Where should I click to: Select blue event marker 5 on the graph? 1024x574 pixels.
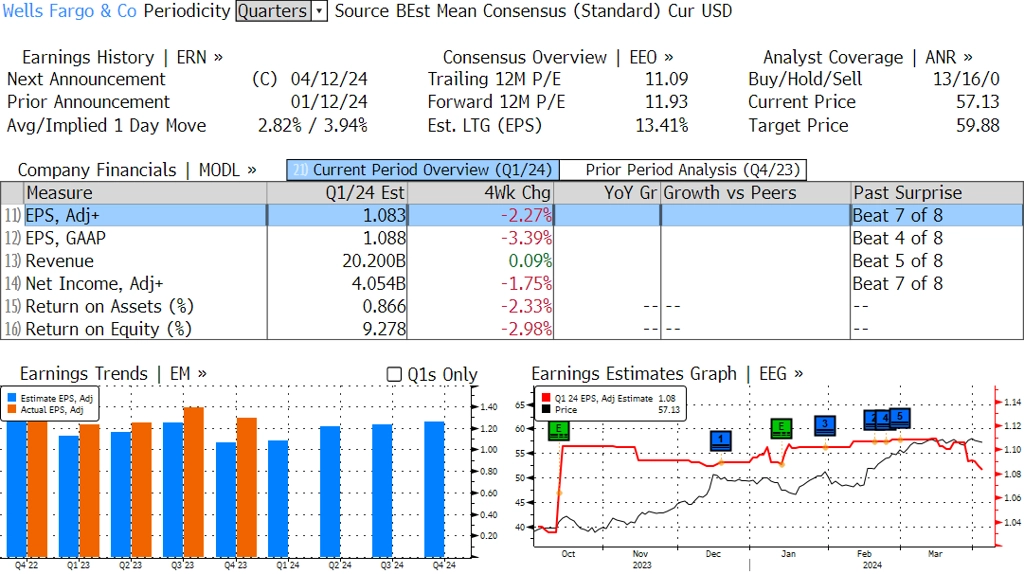coord(899,417)
